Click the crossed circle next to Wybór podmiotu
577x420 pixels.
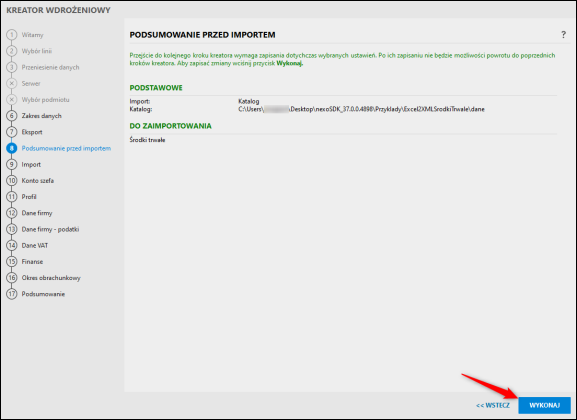[12, 100]
